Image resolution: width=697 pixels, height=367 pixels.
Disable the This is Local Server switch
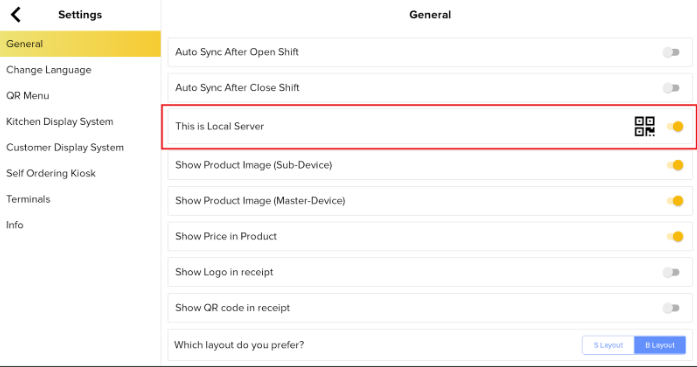click(675, 127)
